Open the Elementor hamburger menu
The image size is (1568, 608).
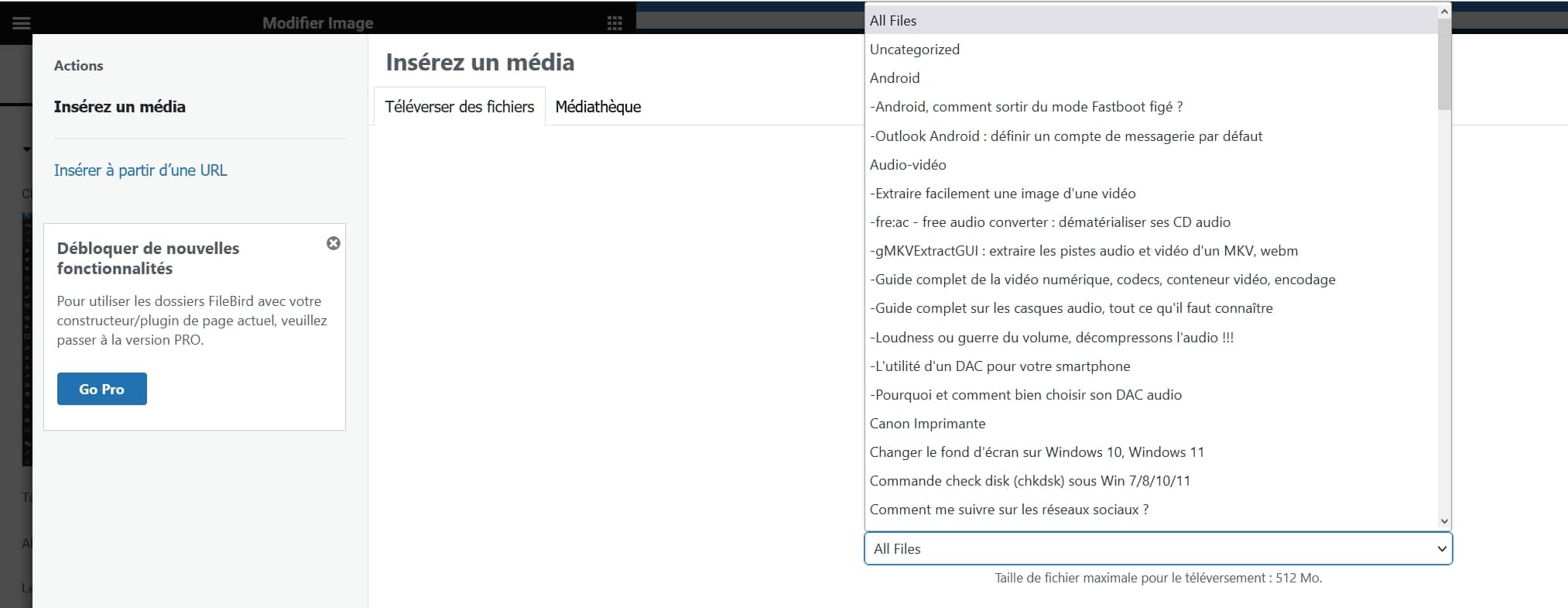tap(22, 22)
